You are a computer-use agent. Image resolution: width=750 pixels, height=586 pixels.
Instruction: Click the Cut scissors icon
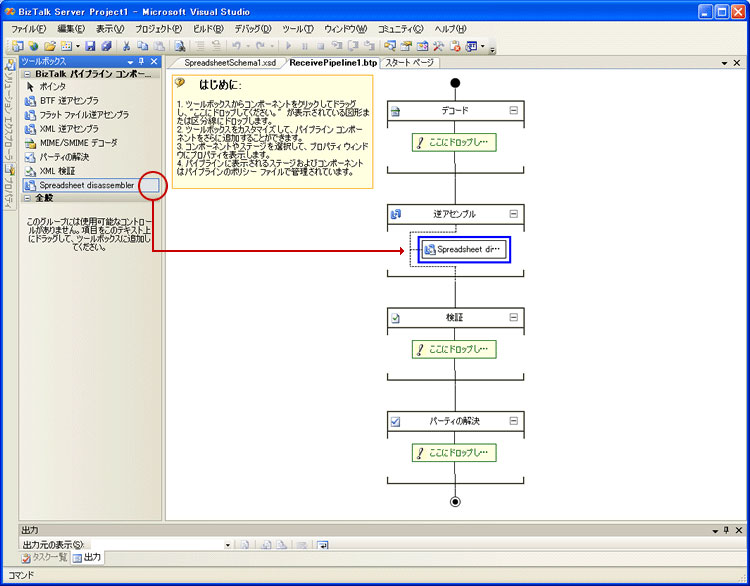tap(127, 46)
